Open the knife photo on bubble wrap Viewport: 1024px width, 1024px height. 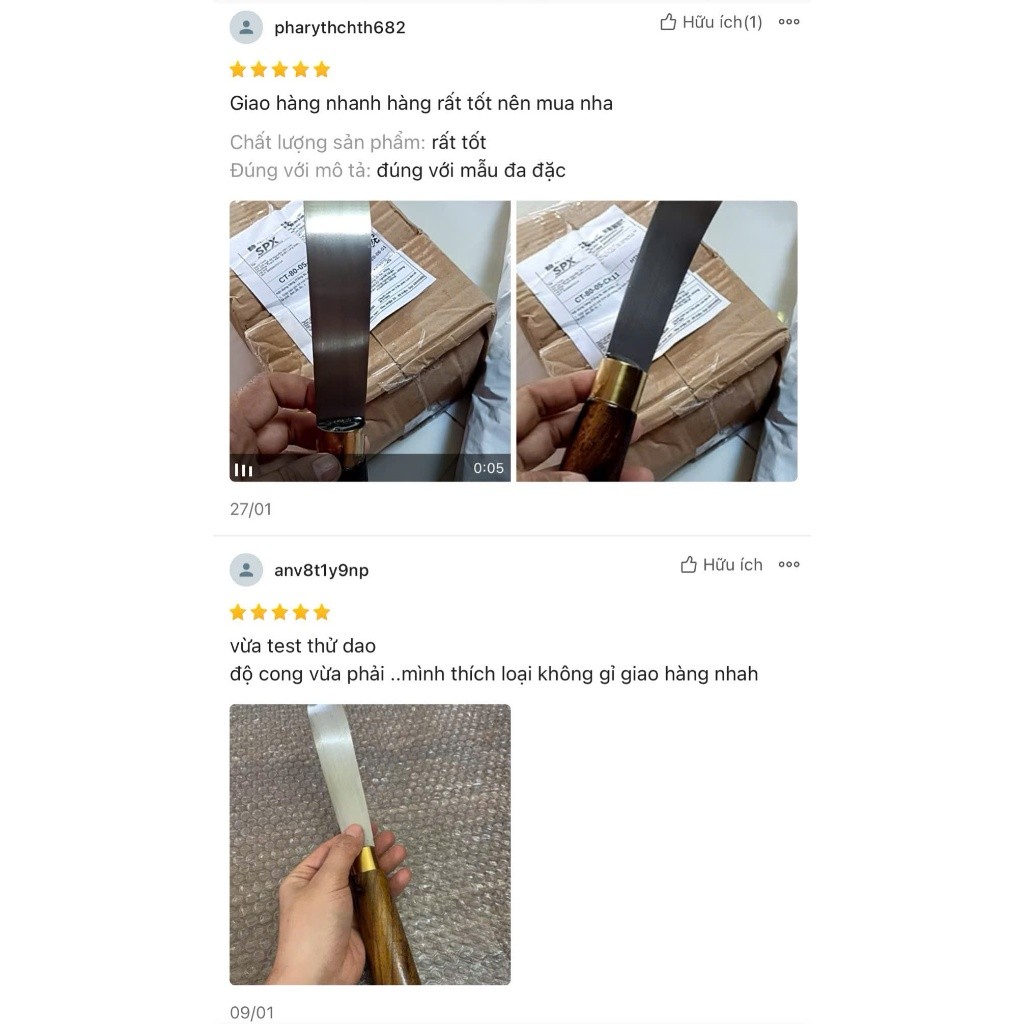(x=370, y=844)
